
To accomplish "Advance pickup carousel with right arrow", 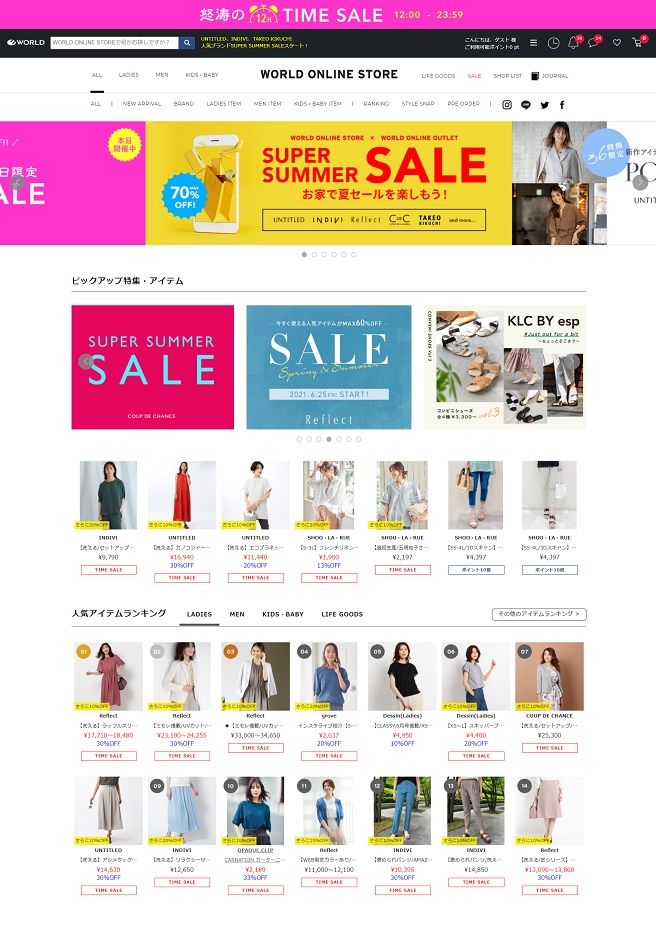I will [x=572, y=361].
